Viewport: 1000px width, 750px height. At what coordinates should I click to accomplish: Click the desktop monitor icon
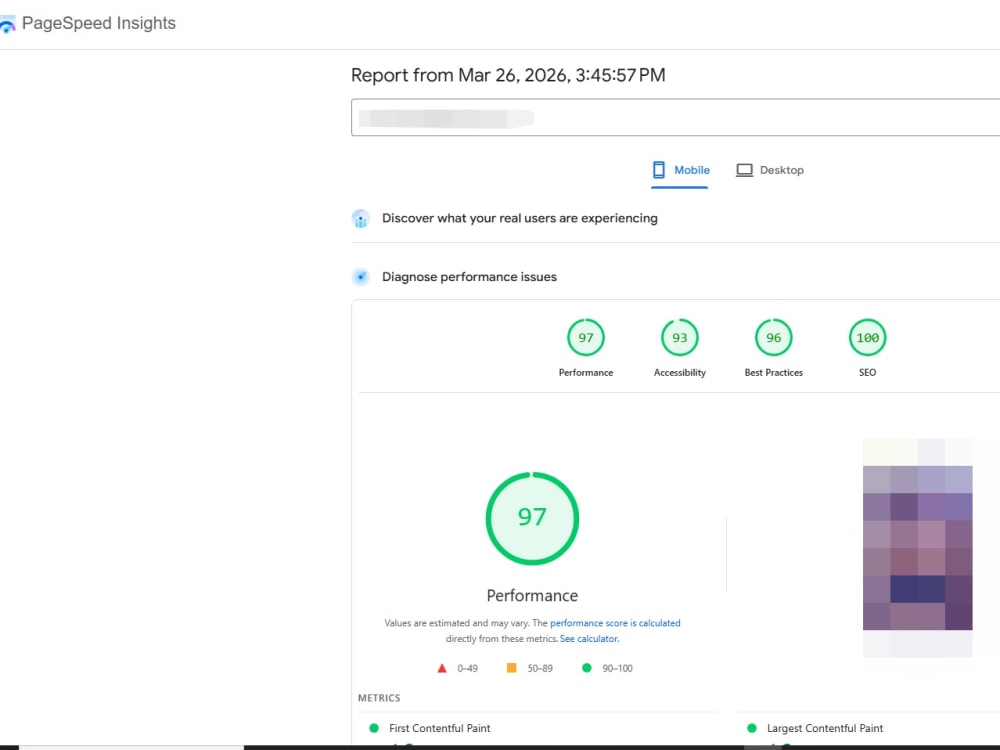[744, 170]
